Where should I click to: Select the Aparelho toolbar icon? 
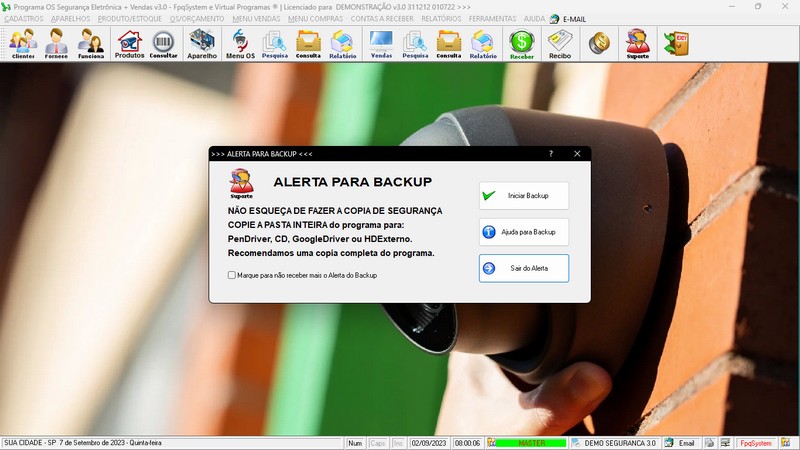tap(202, 43)
